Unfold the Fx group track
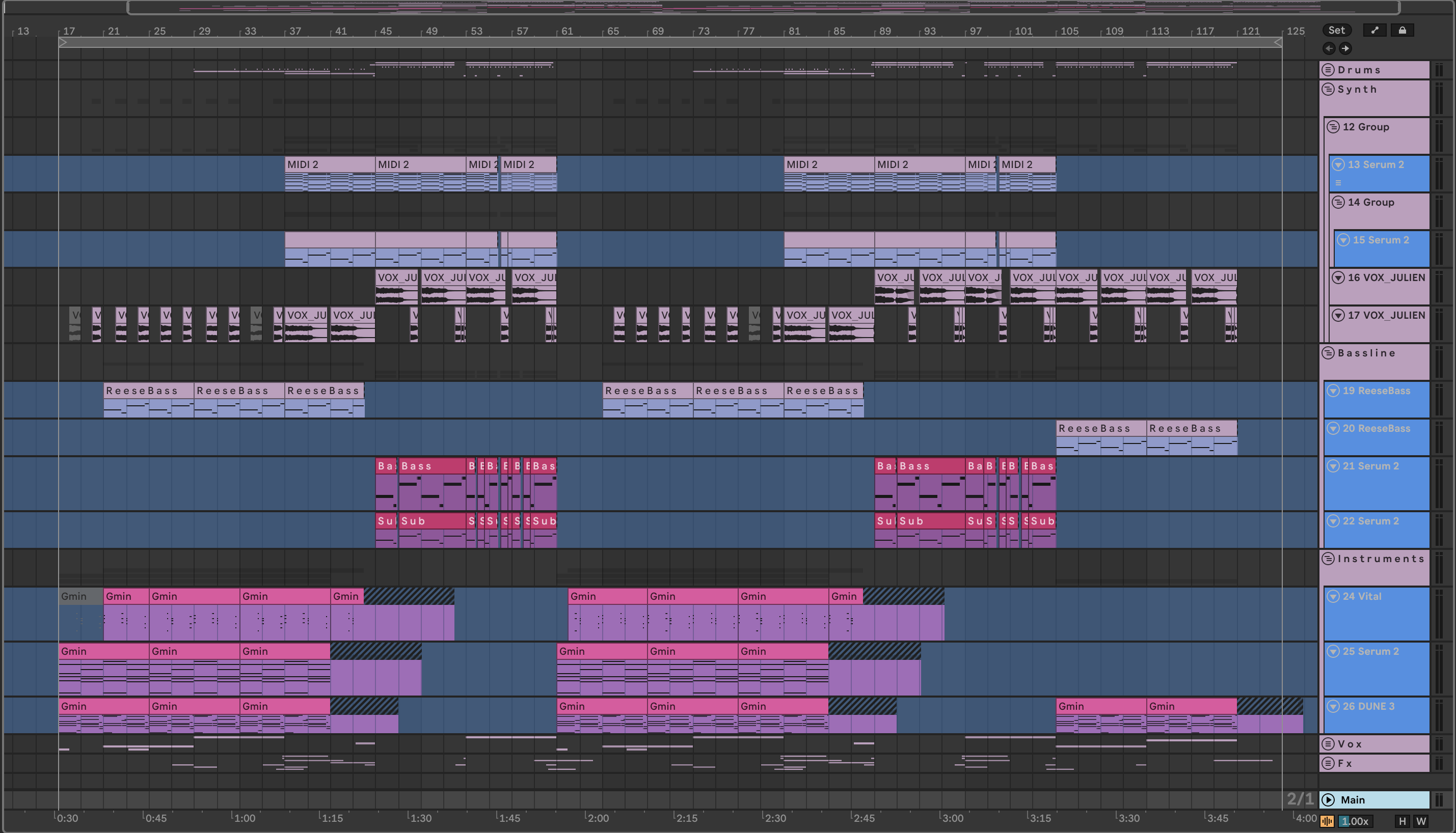 [1328, 763]
